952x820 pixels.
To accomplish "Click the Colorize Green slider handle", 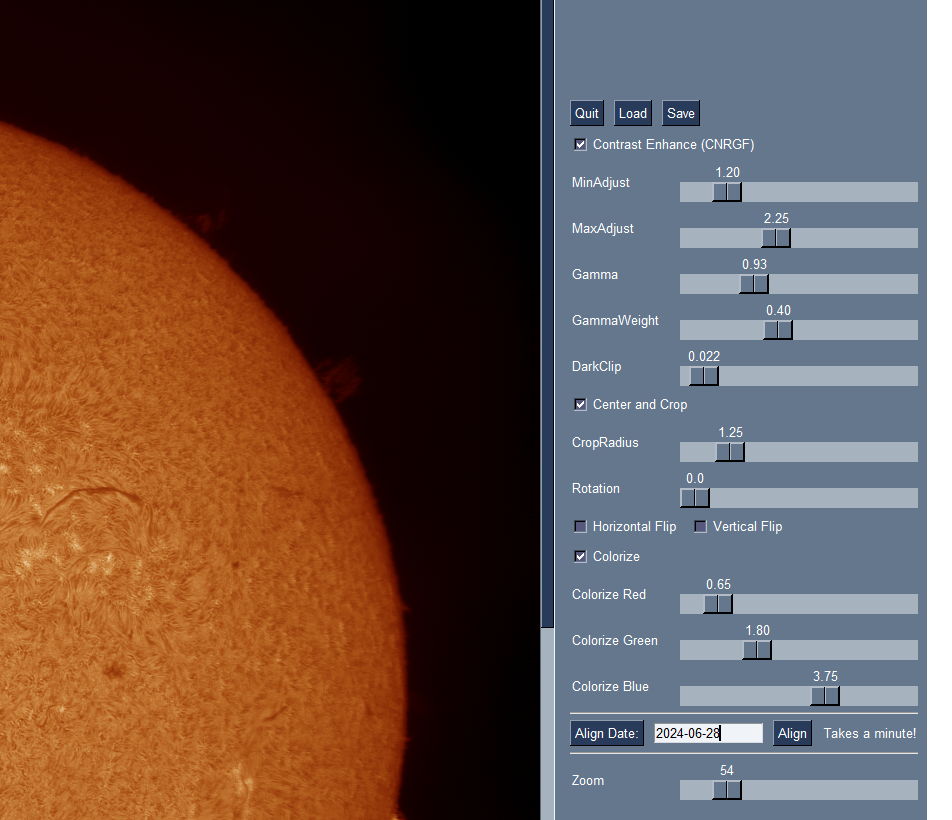I will 757,650.
